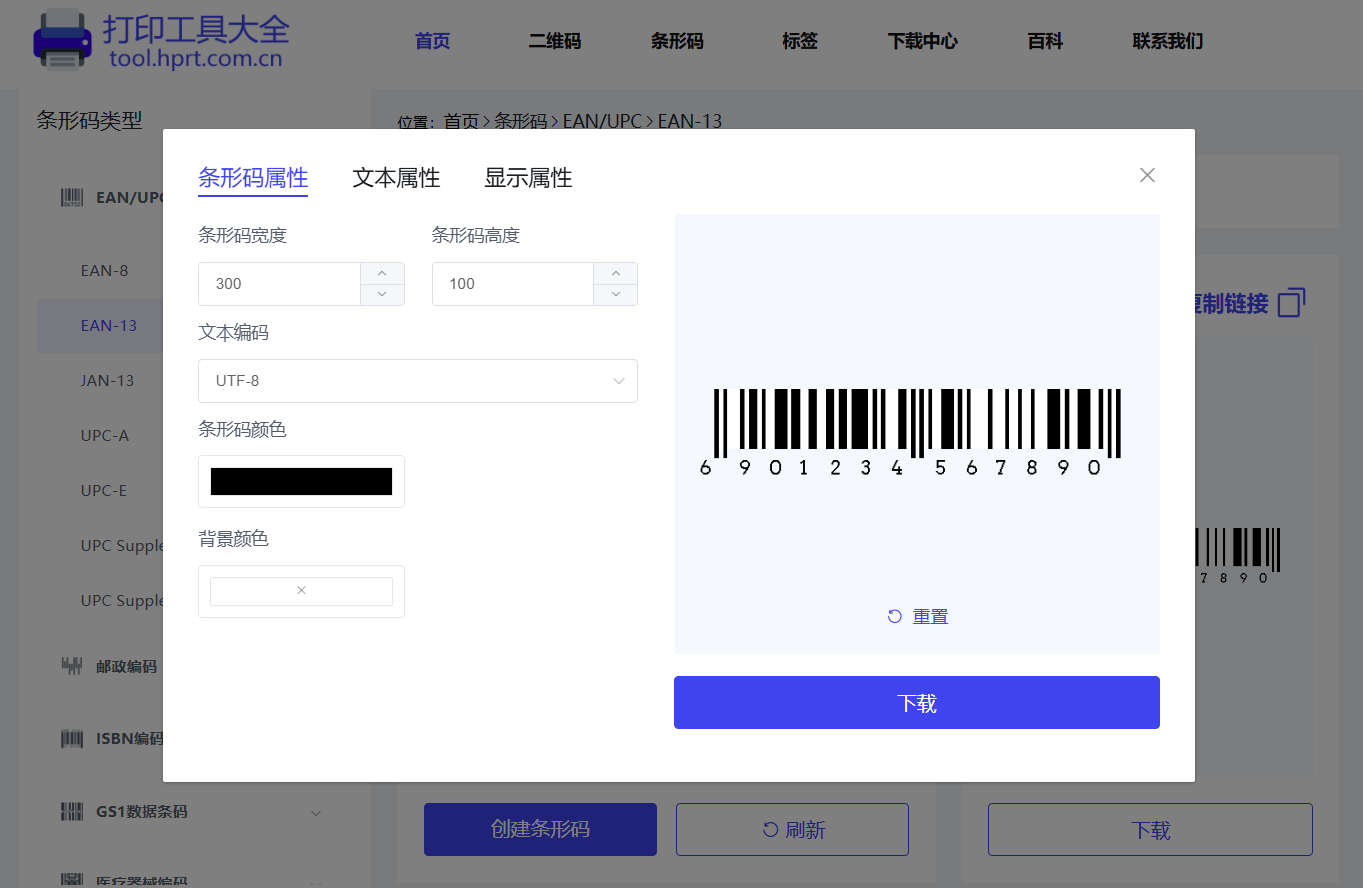
Task: Open the white background color swatch
Action: click(x=301, y=591)
